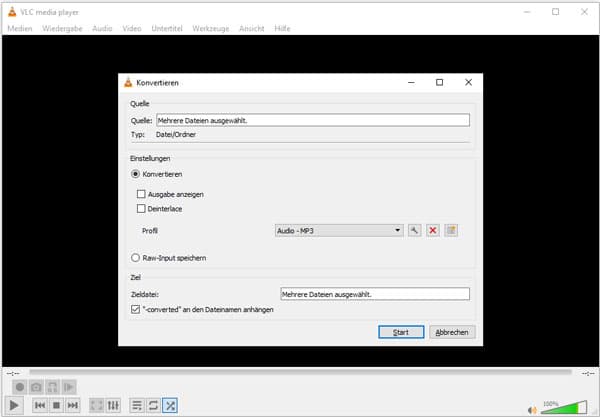This screenshot has height=417, width=600.
Task: Check the Deinterlace option
Action: click(x=141, y=208)
